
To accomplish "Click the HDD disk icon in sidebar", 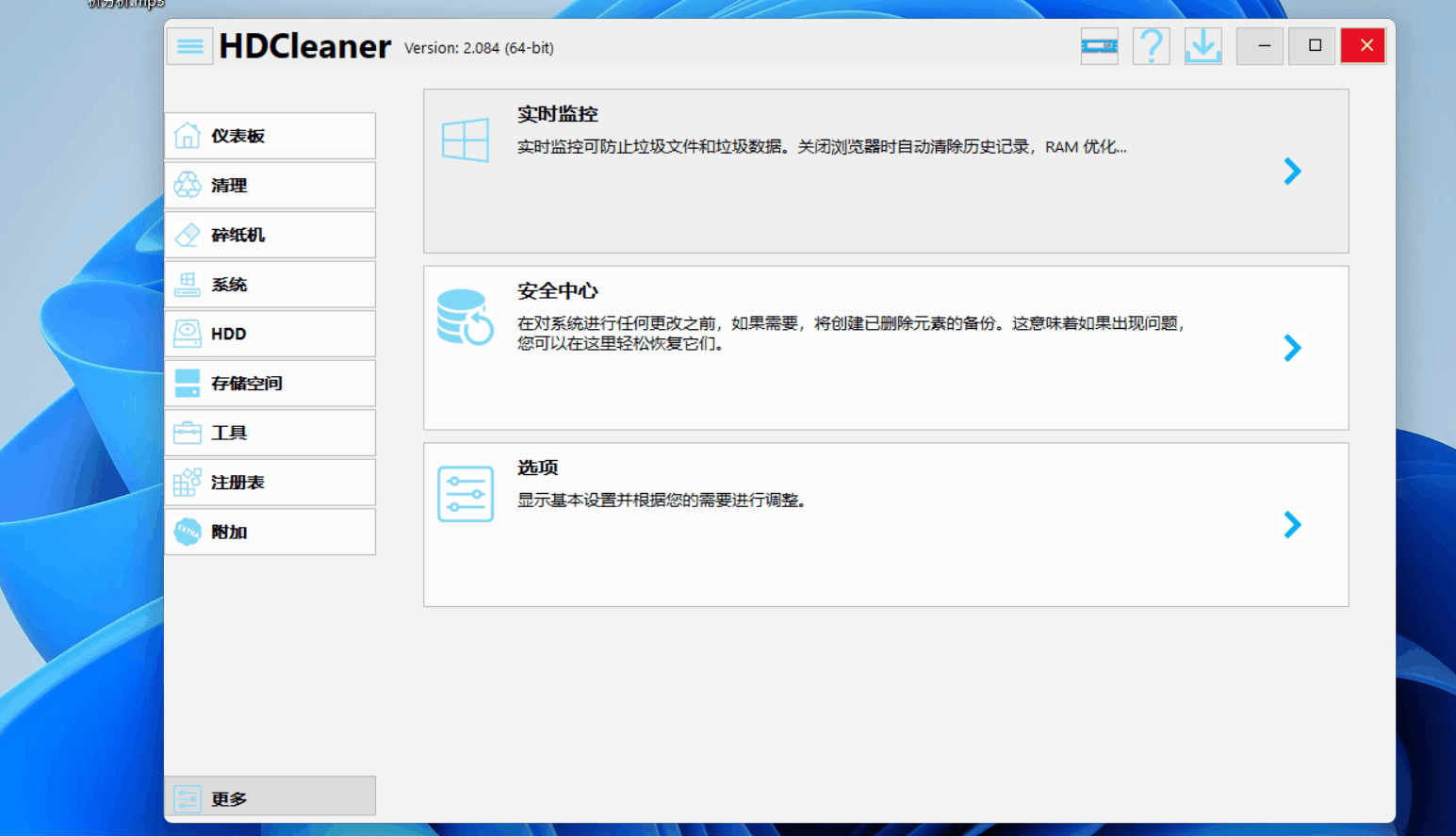I will [x=188, y=334].
